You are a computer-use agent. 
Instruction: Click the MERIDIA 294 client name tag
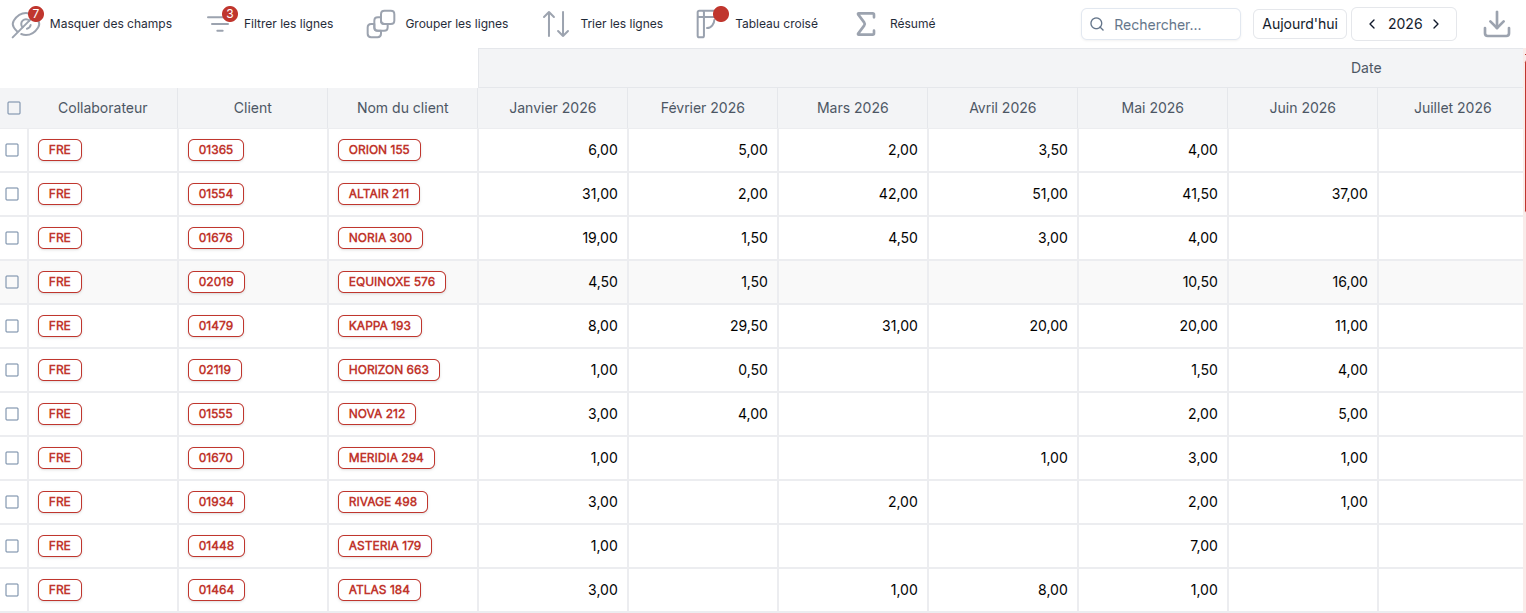(x=386, y=458)
